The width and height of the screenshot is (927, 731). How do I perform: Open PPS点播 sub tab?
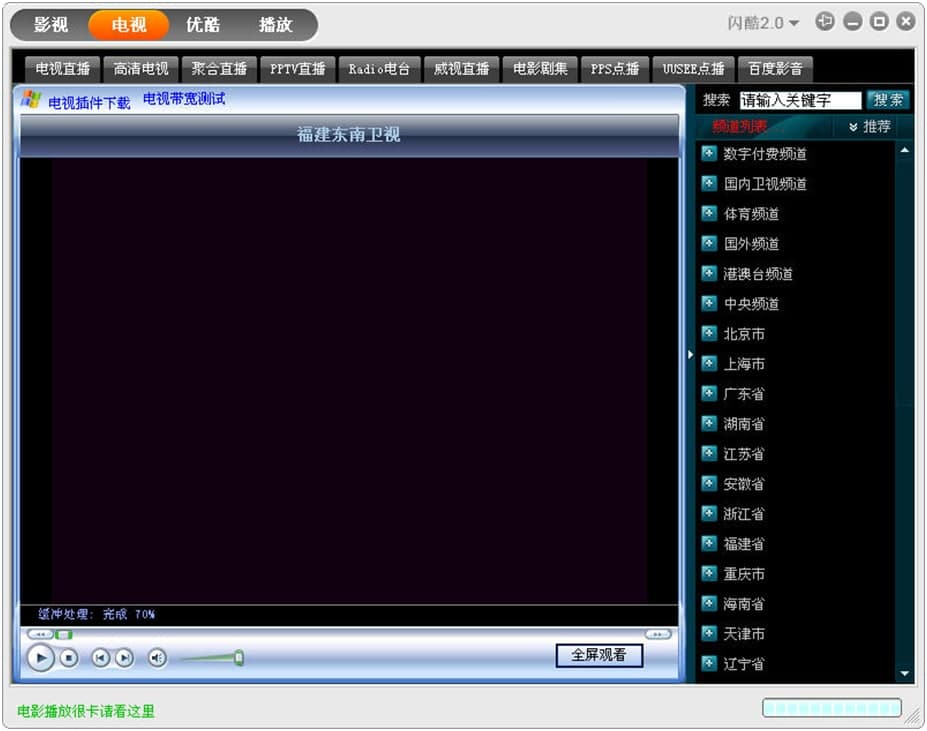coord(615,69)
